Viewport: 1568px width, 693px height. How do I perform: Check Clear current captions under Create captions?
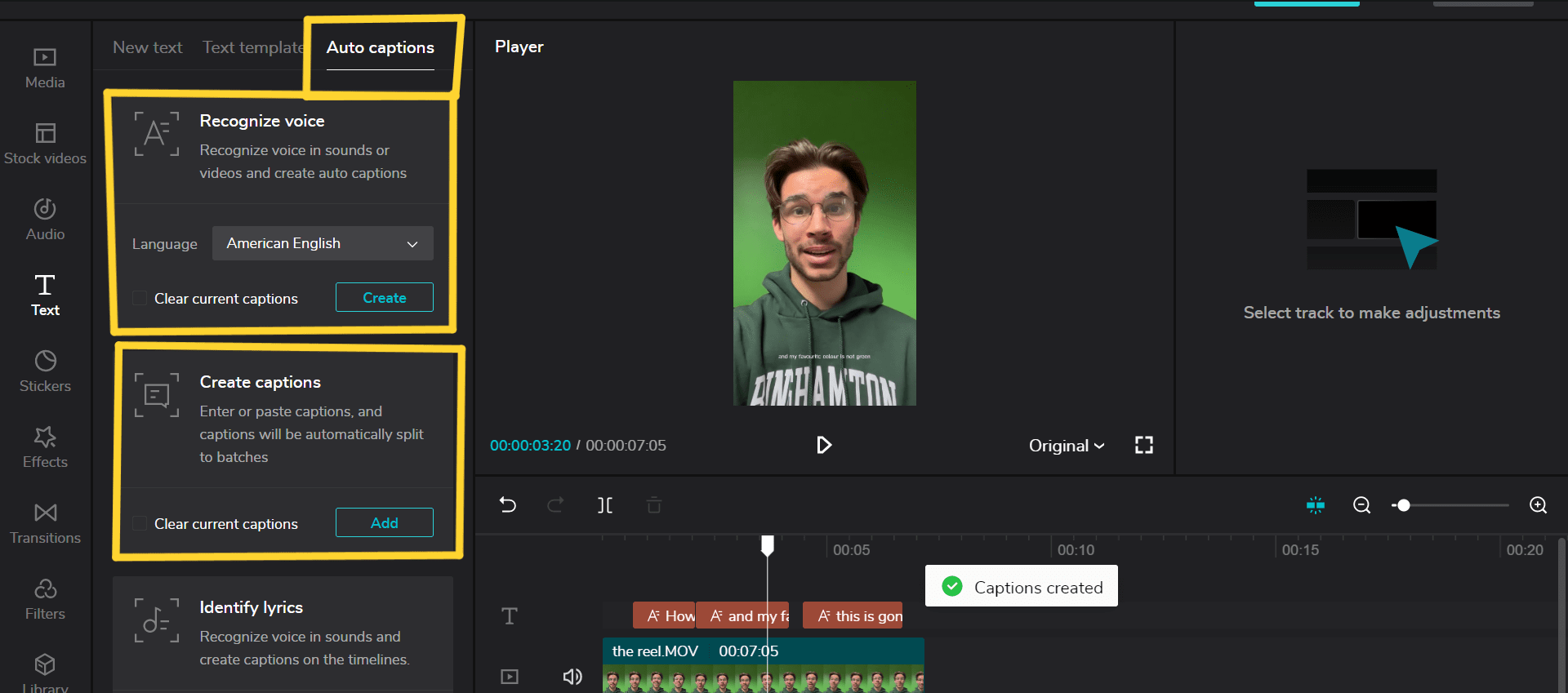[x=140, y=524]
